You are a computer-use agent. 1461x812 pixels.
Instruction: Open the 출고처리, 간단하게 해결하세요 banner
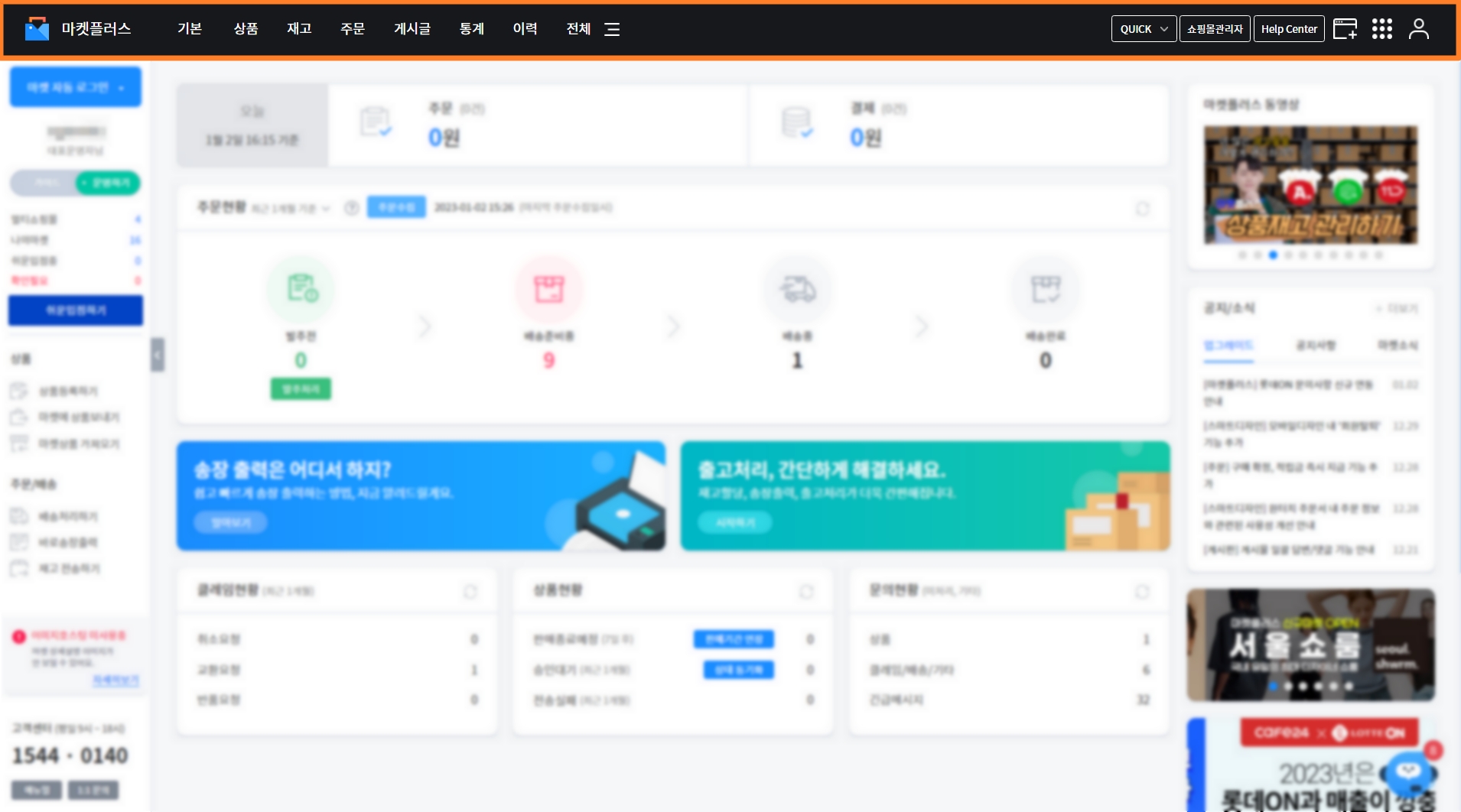click(x=926, y=495)
